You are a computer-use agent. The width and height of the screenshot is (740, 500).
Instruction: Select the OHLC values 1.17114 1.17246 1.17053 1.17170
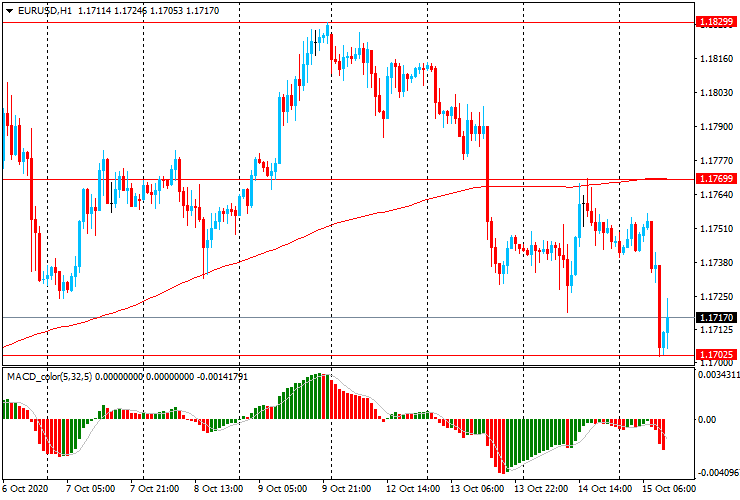coord(149,11)
